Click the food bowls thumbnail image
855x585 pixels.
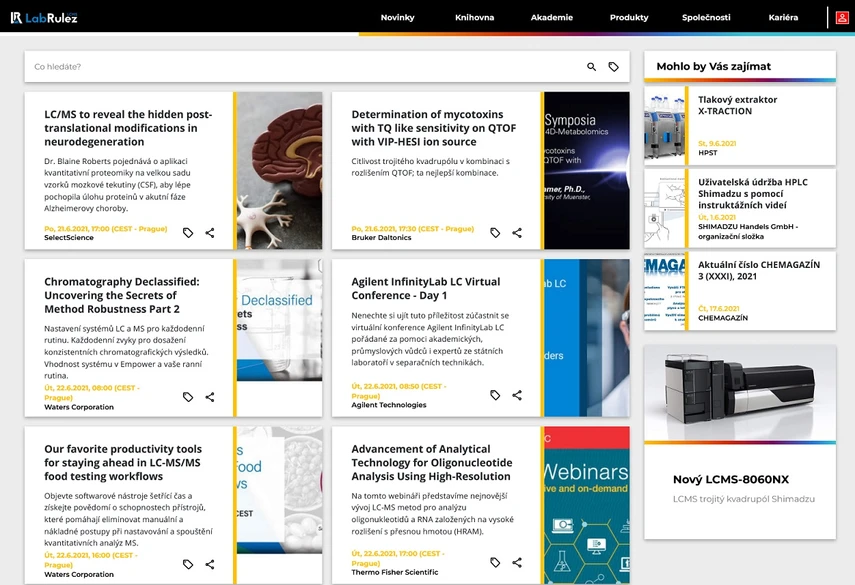pos(279,490)
